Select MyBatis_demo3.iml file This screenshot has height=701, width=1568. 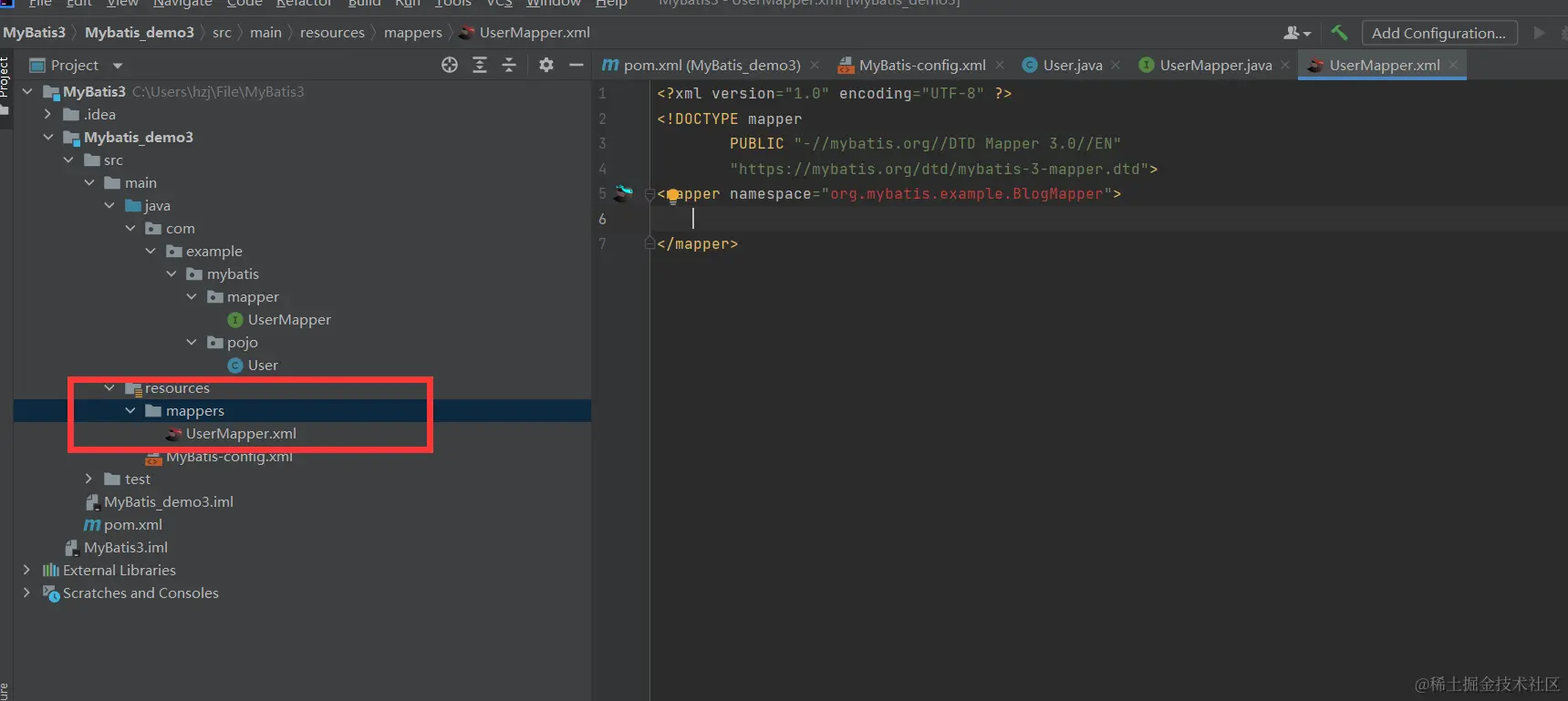[159, 501]
